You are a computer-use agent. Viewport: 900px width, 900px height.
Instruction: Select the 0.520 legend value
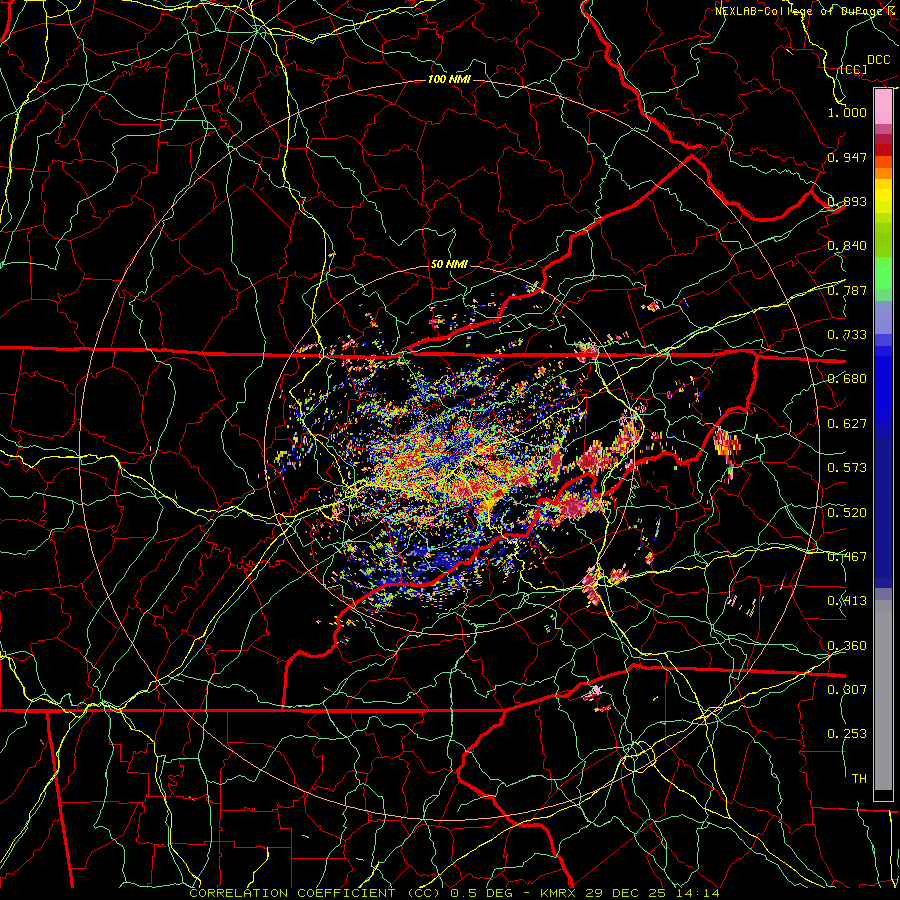(x=847, y=513)
